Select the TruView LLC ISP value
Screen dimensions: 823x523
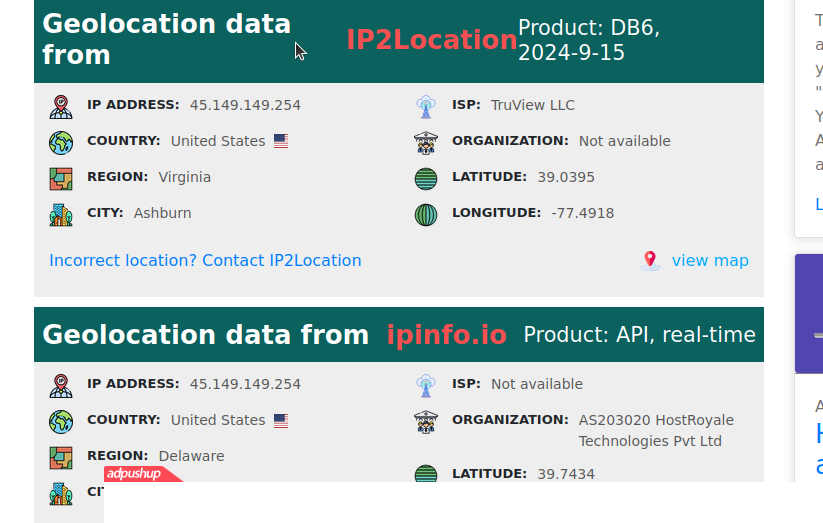tap(533, 105)
